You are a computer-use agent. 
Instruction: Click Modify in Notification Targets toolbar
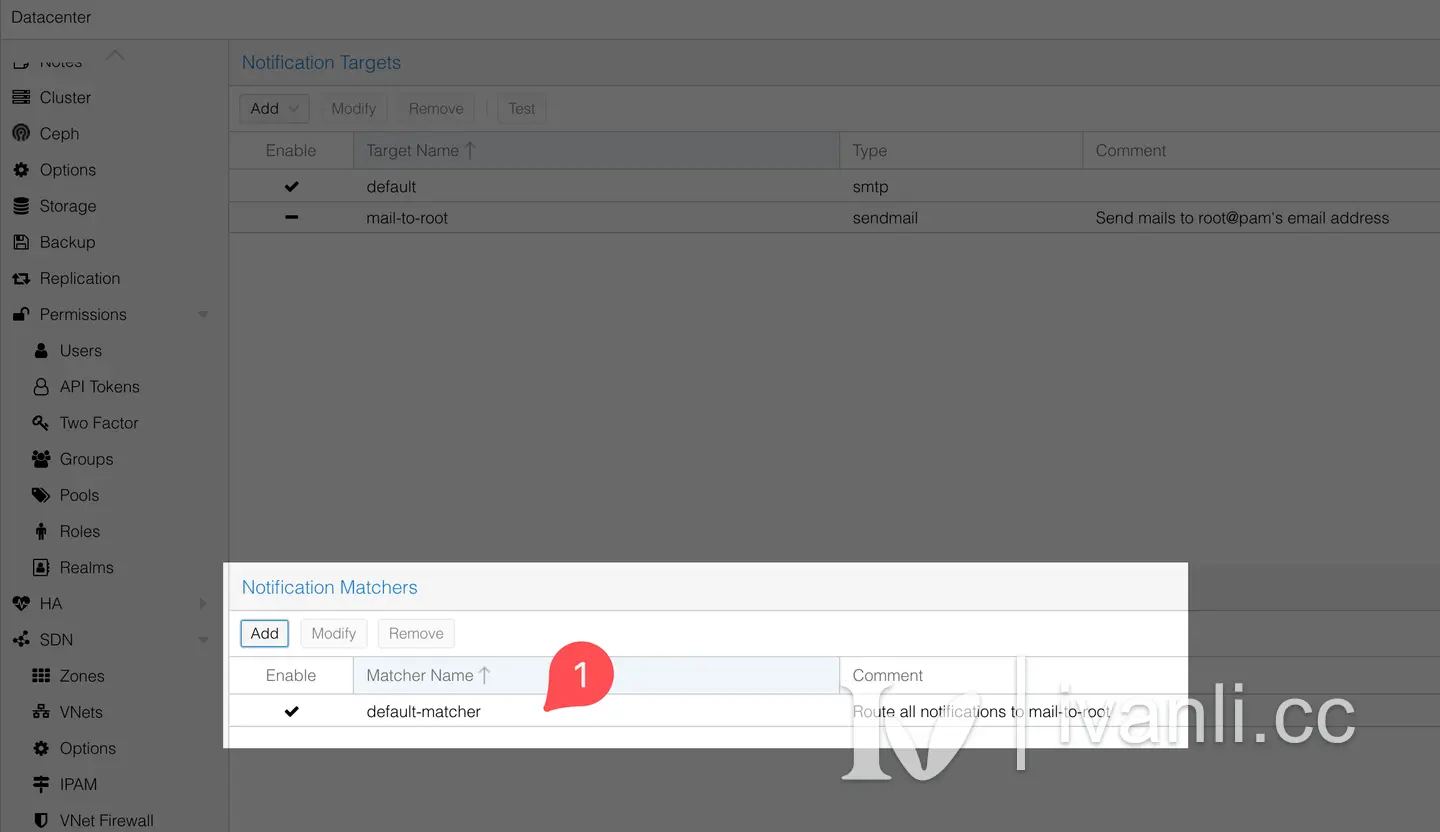tap(354, 108)
